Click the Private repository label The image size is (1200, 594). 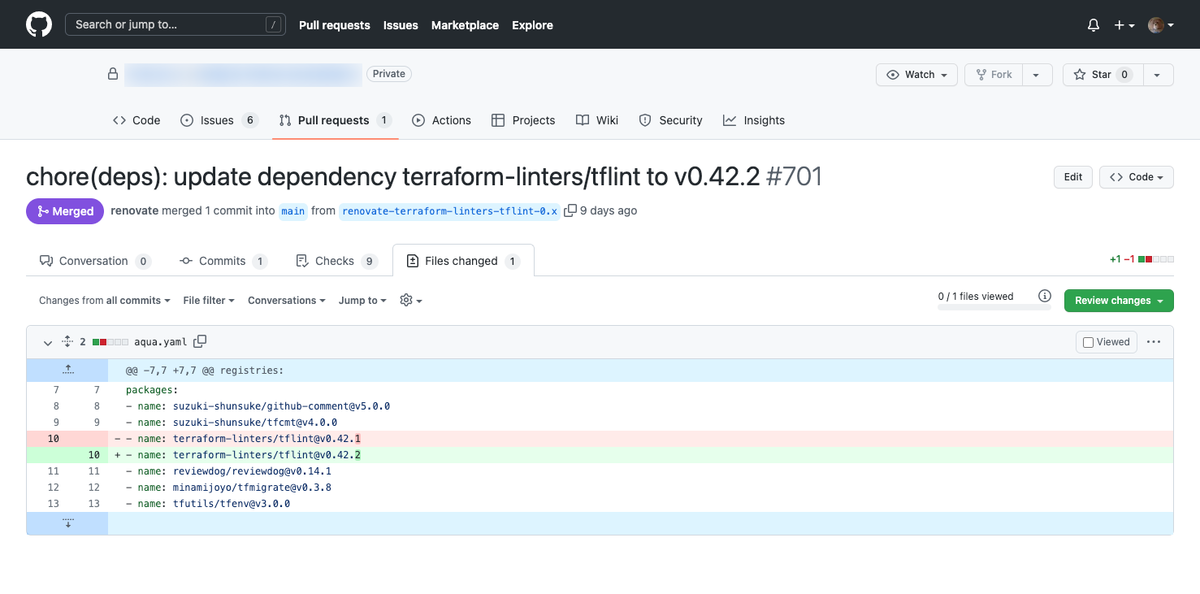click(x=389, y=74)
